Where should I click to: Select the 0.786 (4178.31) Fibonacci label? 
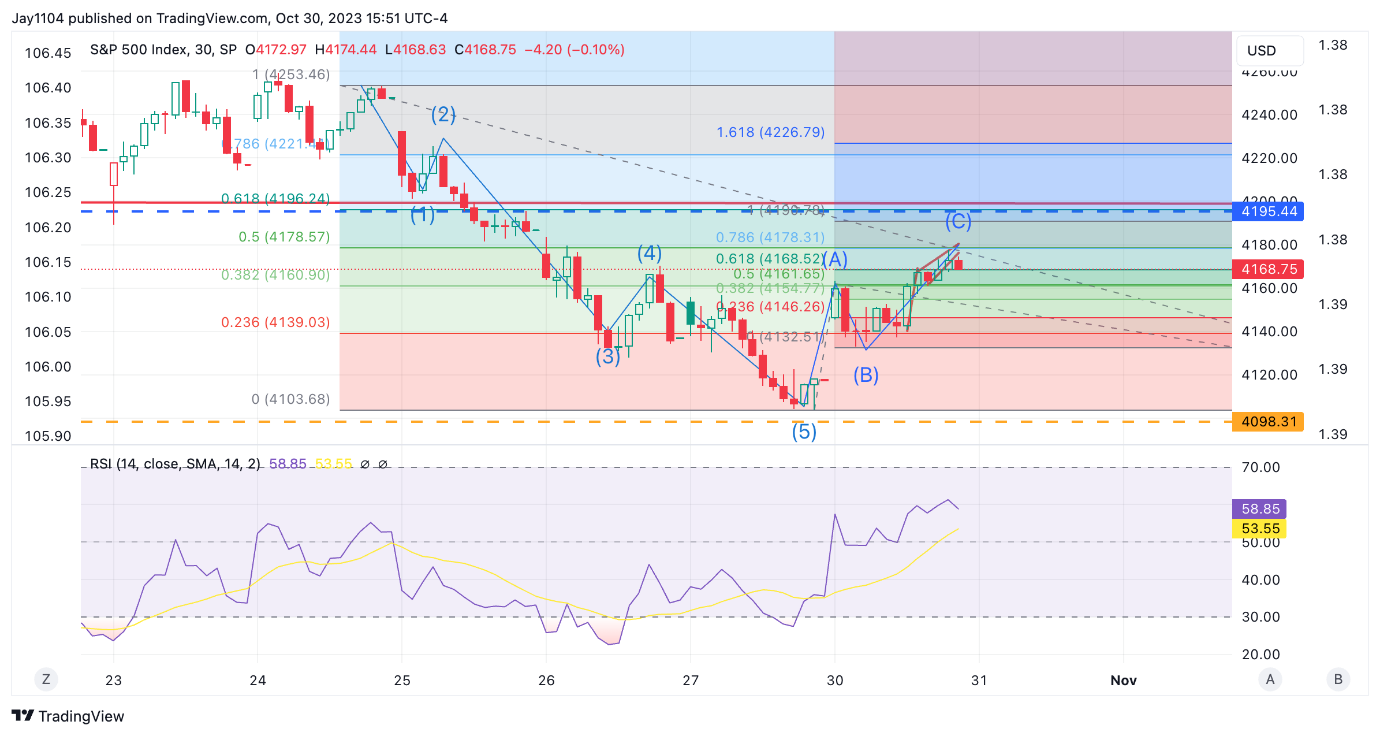pyautogui.click(x=770, y=238)
